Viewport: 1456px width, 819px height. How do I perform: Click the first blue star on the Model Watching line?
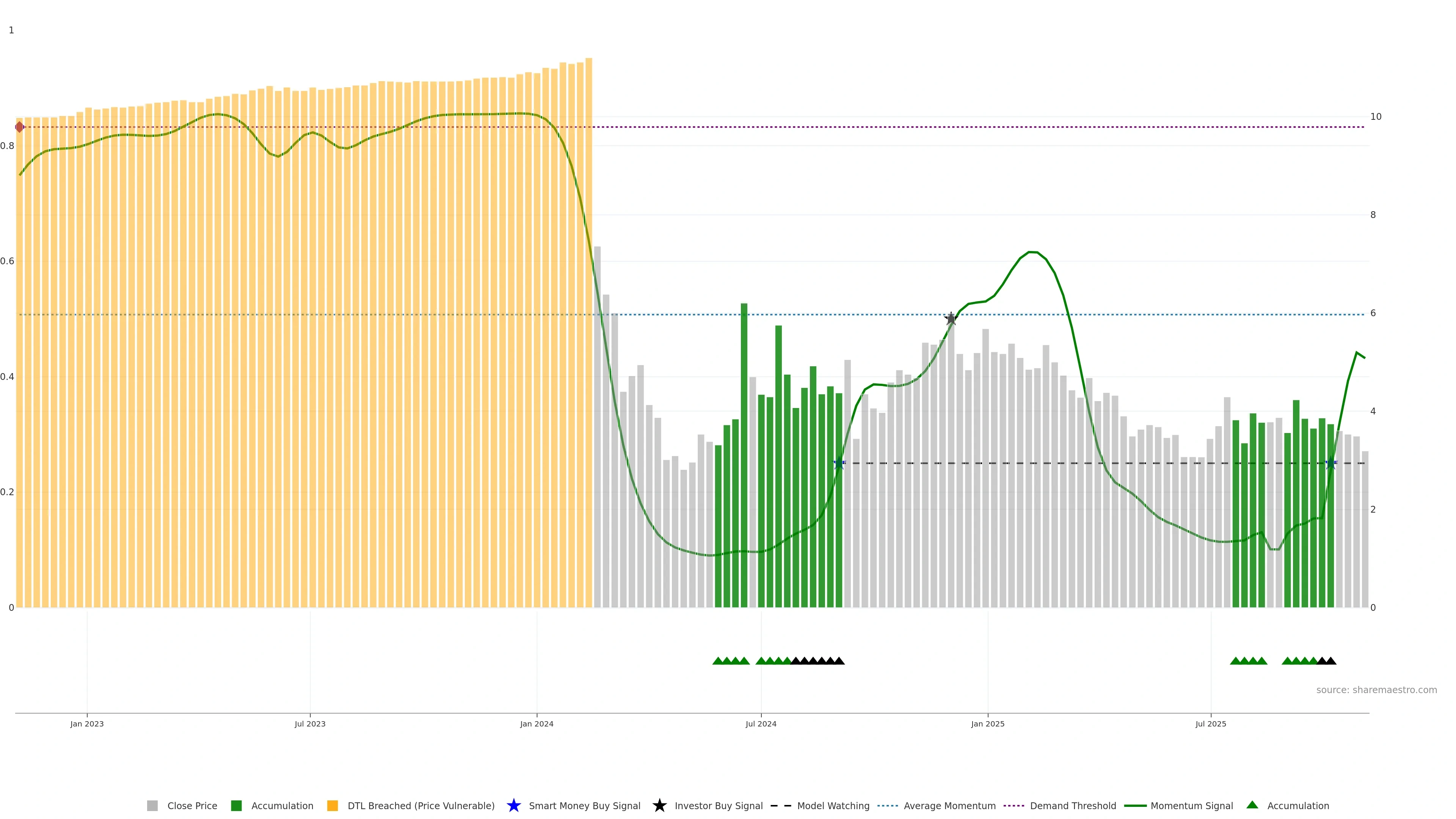pyautogui.click(x=839, y=463)
